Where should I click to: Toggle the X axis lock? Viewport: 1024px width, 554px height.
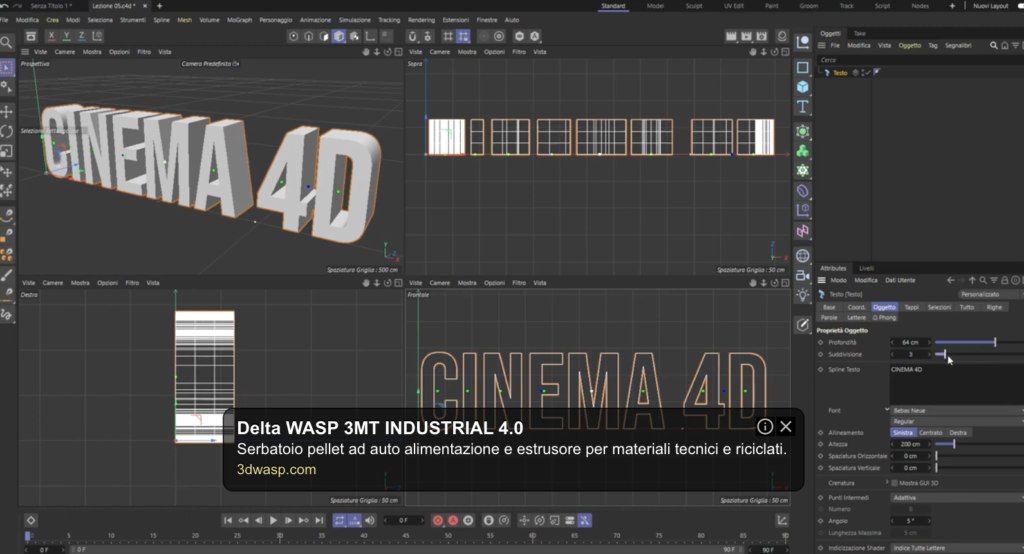[x=52, y=36]
